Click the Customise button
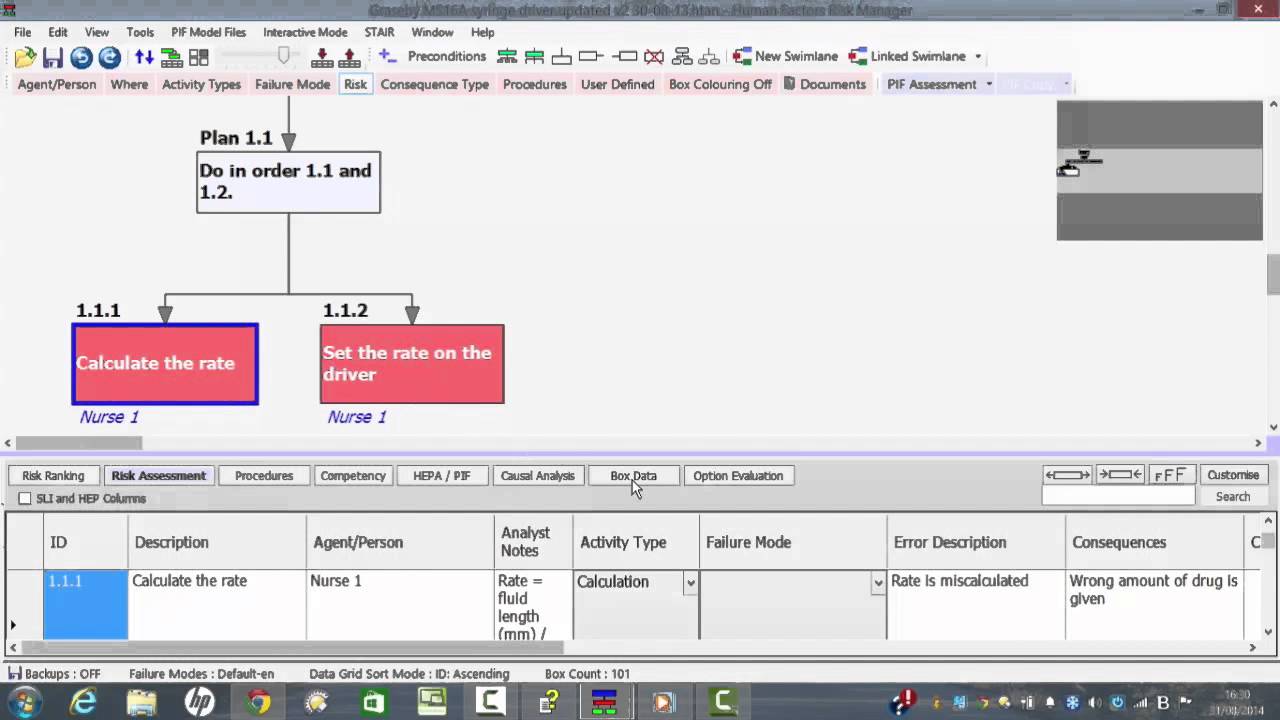1280x720 pixels. [1233, 475]
